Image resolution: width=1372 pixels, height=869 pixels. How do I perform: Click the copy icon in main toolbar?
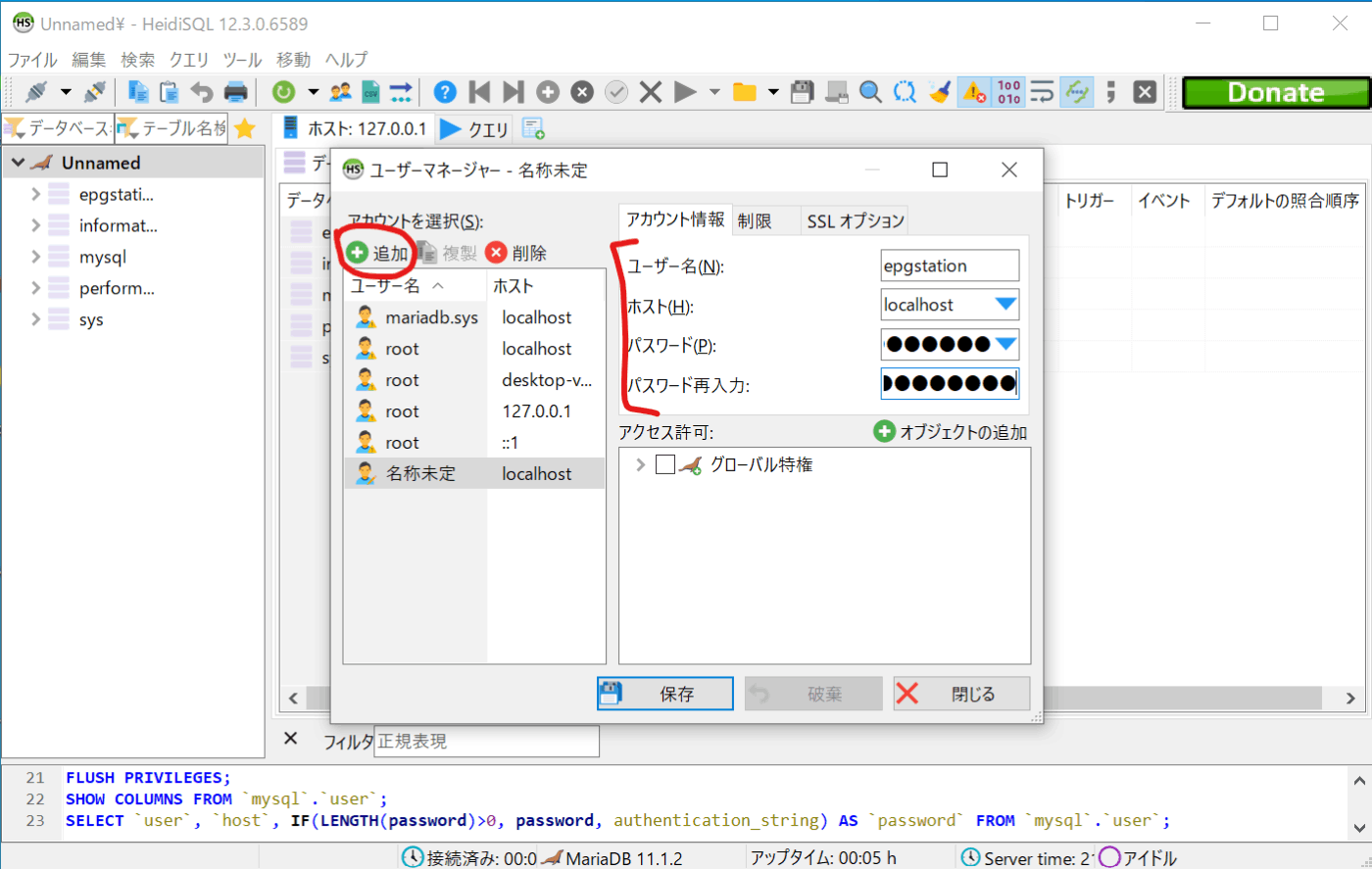pyautogui.click(x=139, y=92)
